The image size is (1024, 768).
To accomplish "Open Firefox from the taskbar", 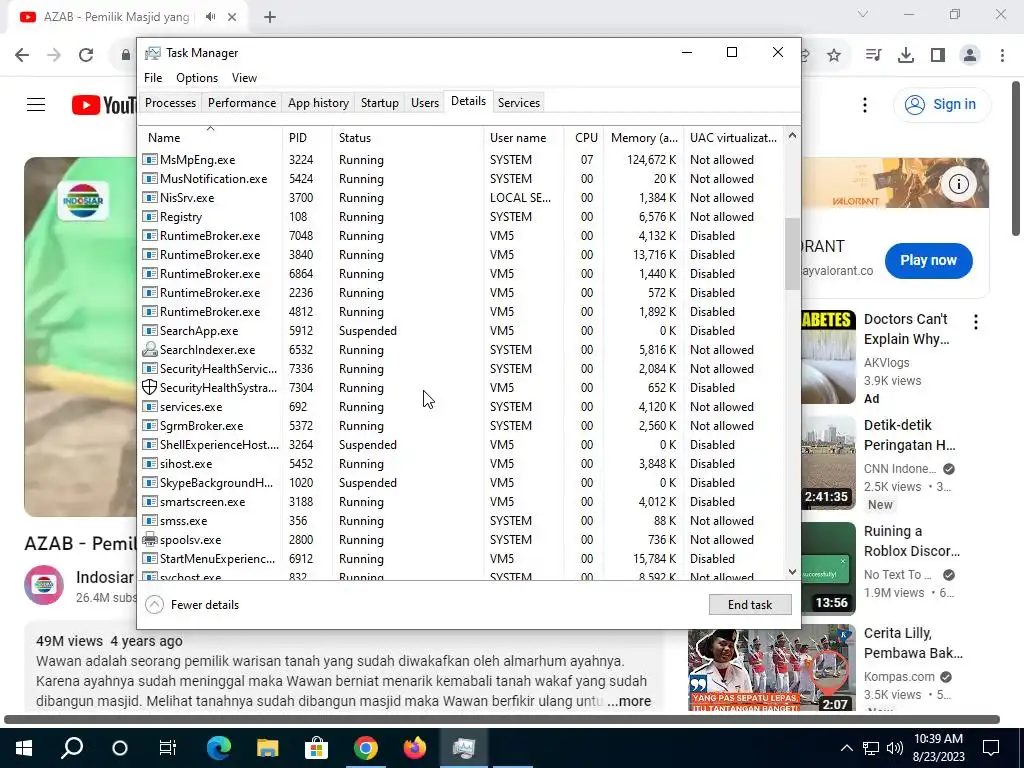I will pos(415,748).
